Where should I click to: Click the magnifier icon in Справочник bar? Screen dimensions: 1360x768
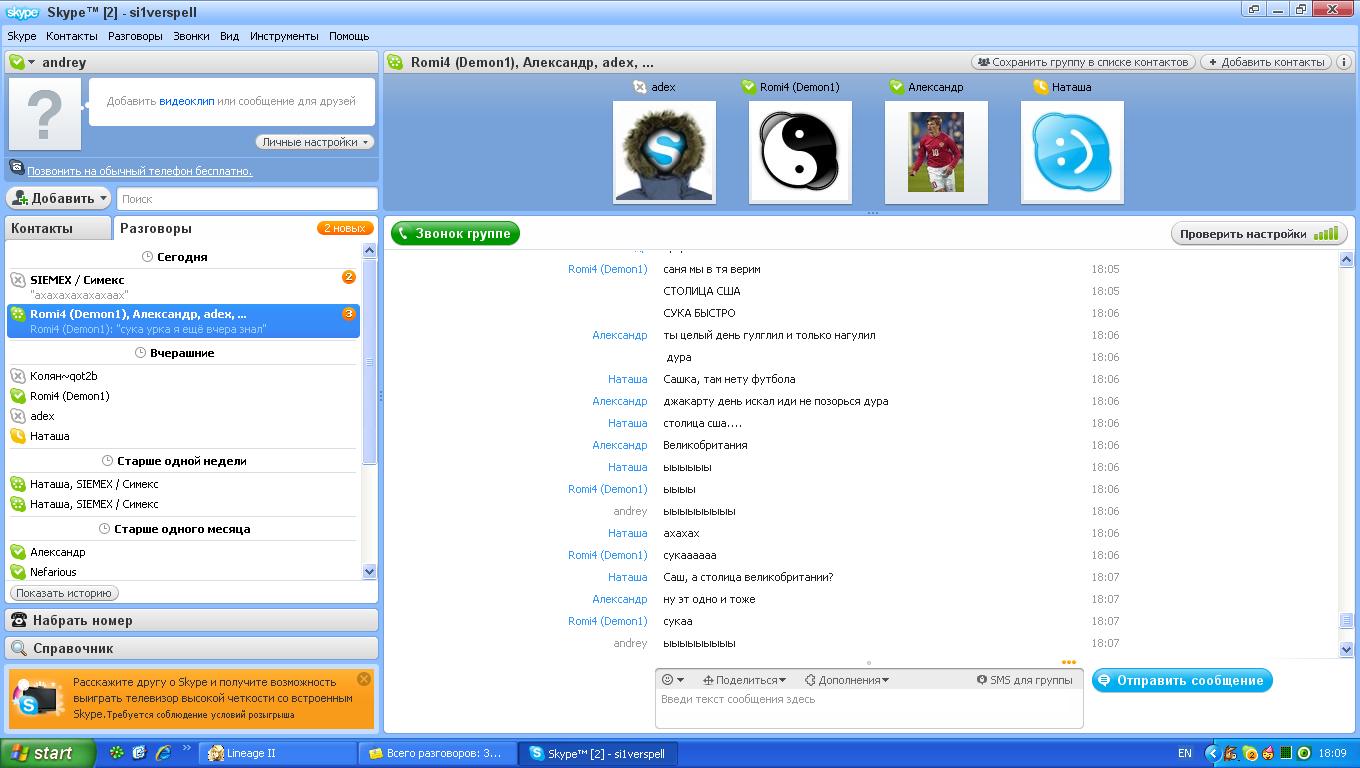pos(19,648)
